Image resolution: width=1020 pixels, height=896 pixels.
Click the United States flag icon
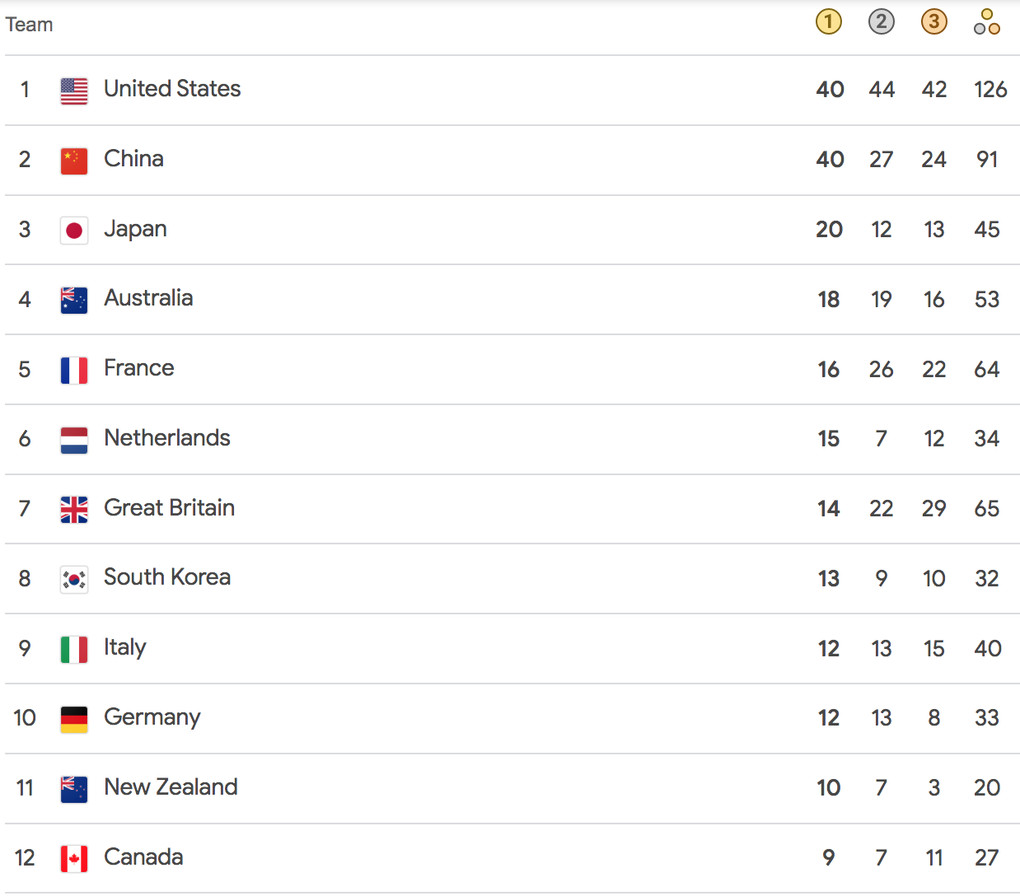point(74,90)
